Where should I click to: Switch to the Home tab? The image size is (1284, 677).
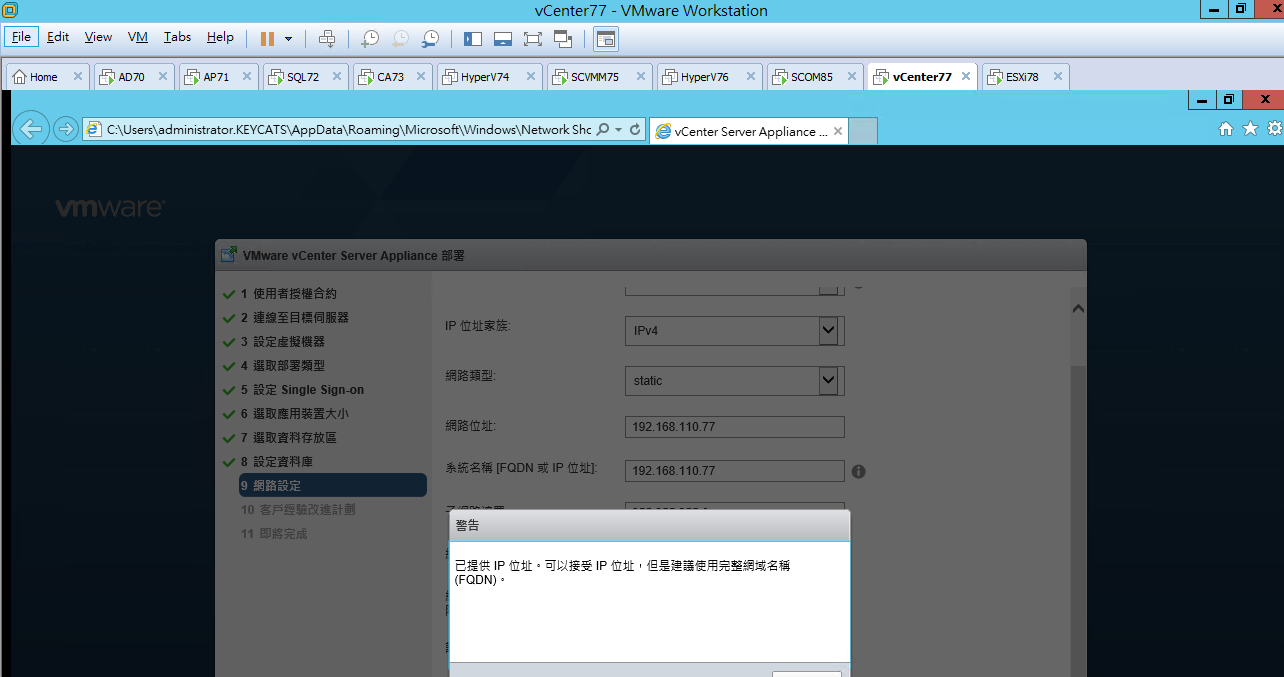(48, 77)
